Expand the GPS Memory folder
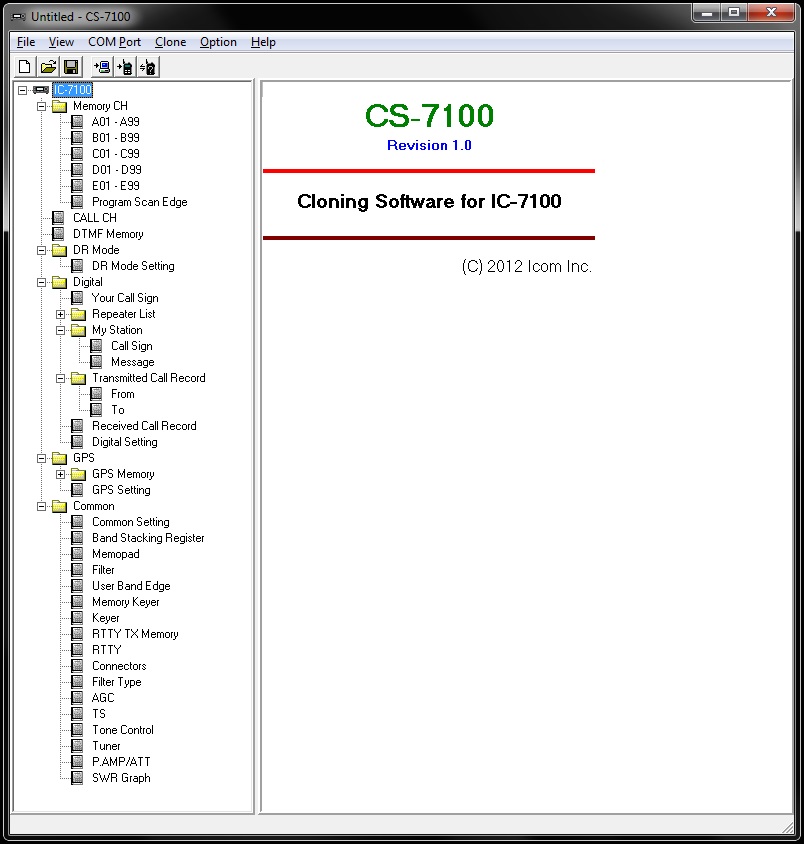 click(60, 474)
